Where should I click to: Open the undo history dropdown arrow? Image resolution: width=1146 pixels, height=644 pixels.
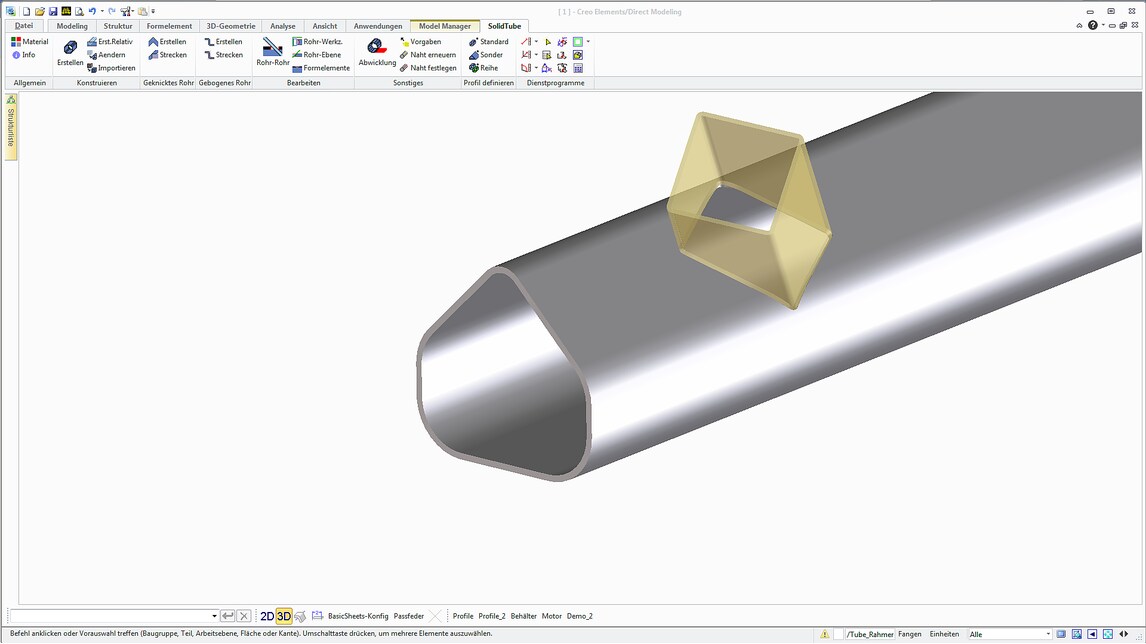pyautogui.click(x=102, y=12)
